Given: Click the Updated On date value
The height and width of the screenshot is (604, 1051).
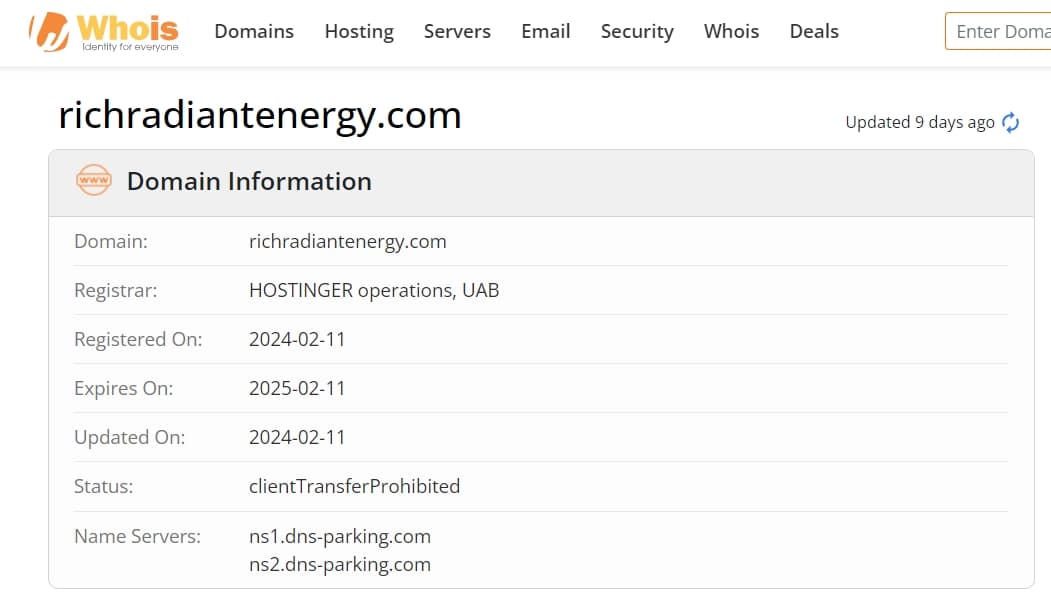Looking at the screenshot, I should point(297,437).
